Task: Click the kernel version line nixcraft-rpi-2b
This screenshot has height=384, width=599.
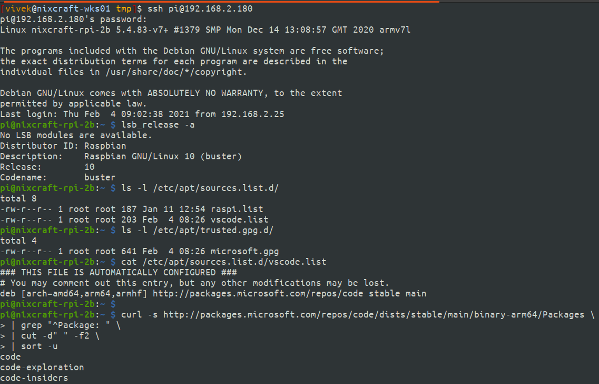Action: (205, 30)
